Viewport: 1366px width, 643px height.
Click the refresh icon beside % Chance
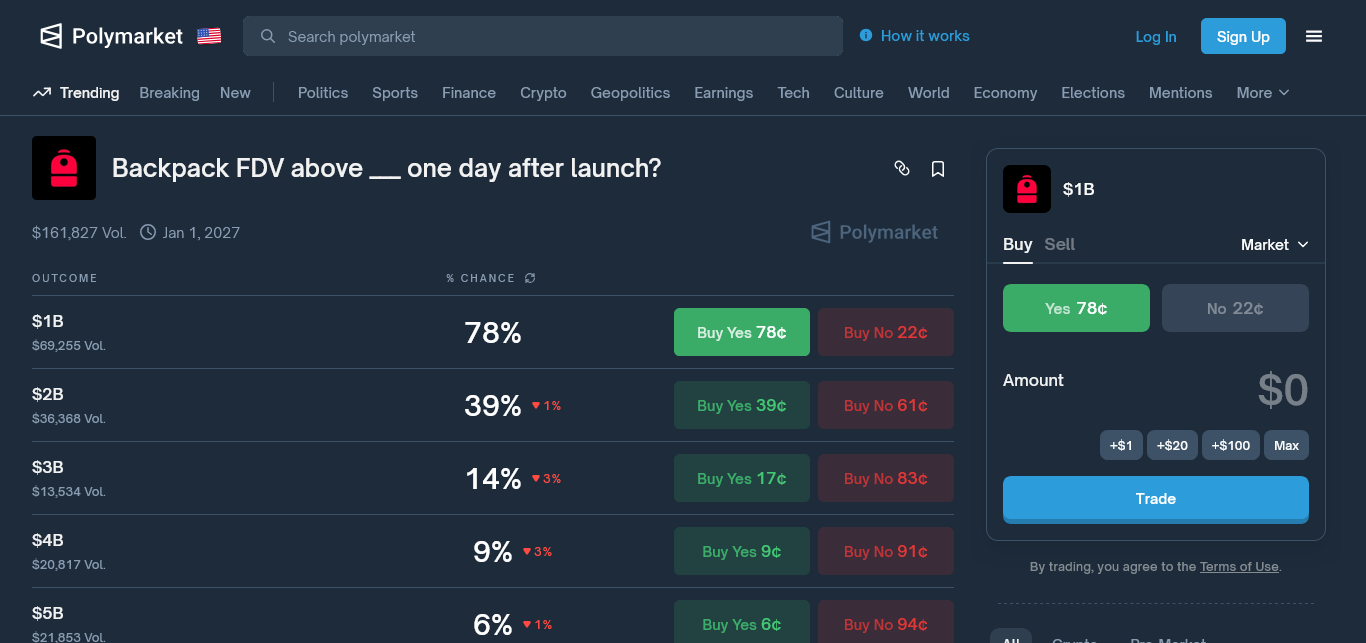[x=530, y=278]
